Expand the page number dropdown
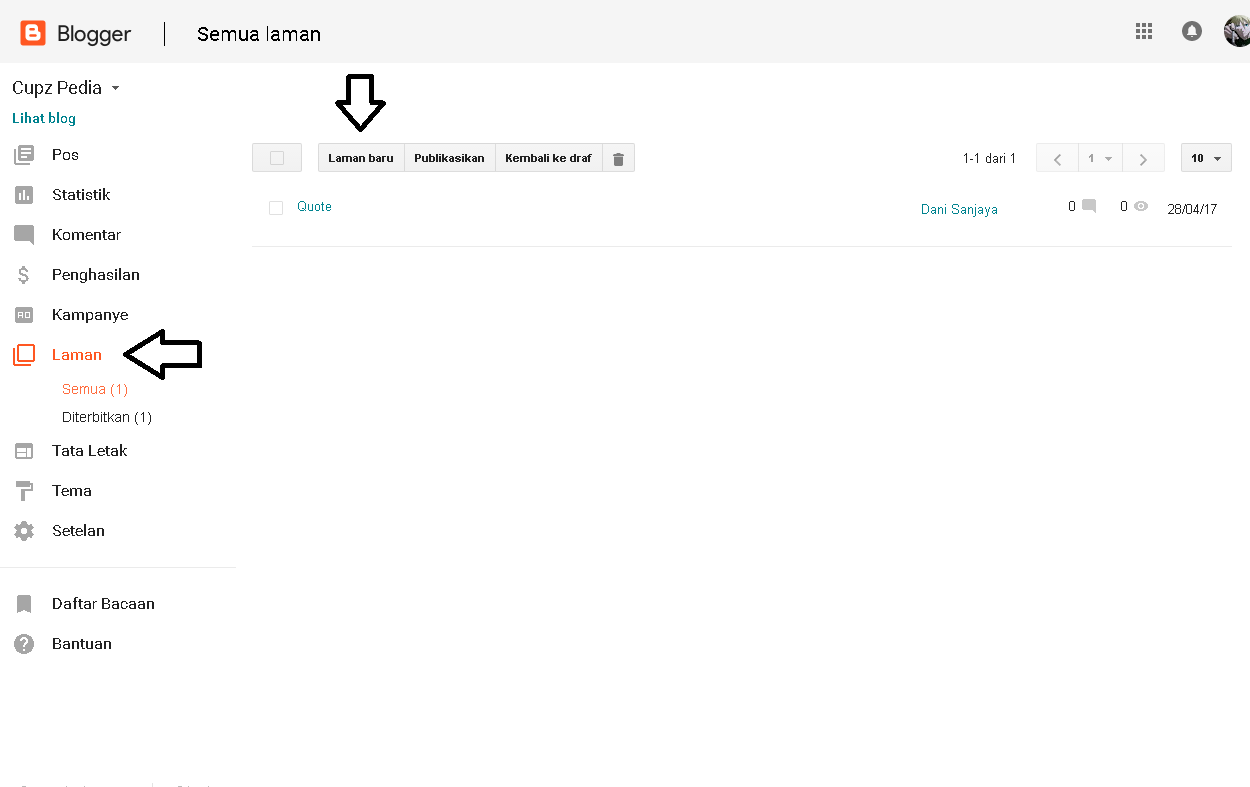The image size is (1250, 787). click(1100, 157)
